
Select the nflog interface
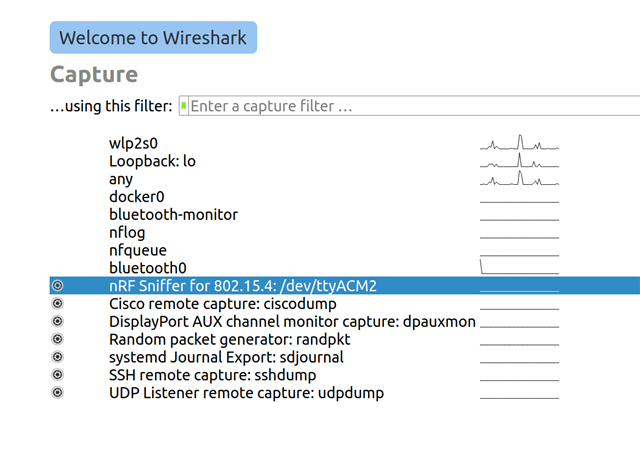[127, 233]
